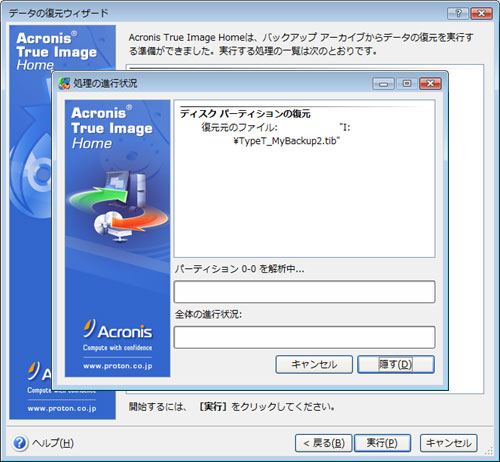Click the TypeT_MyBackup2.tib file path text
Image resolution: width=500 pixels, height=462 pixels.
coord(287,141)
